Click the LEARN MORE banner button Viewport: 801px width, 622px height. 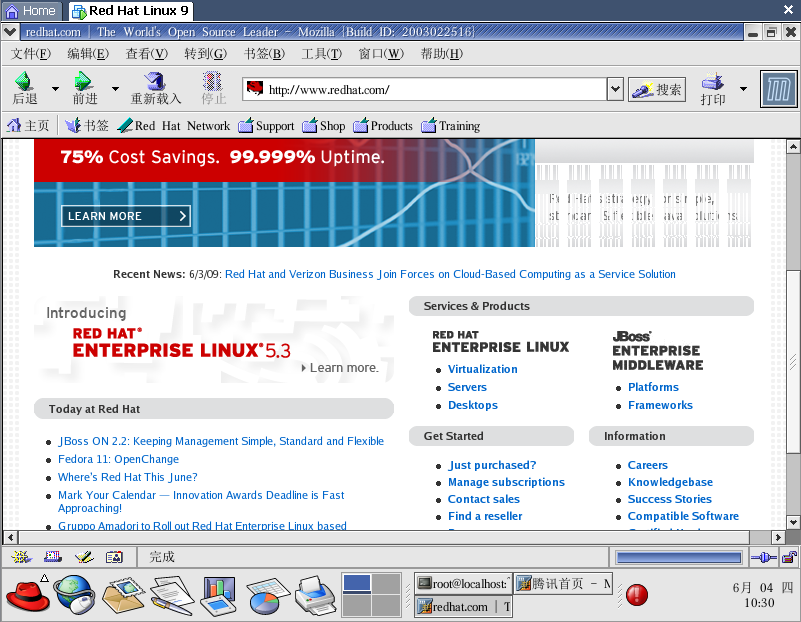(126, 216)
